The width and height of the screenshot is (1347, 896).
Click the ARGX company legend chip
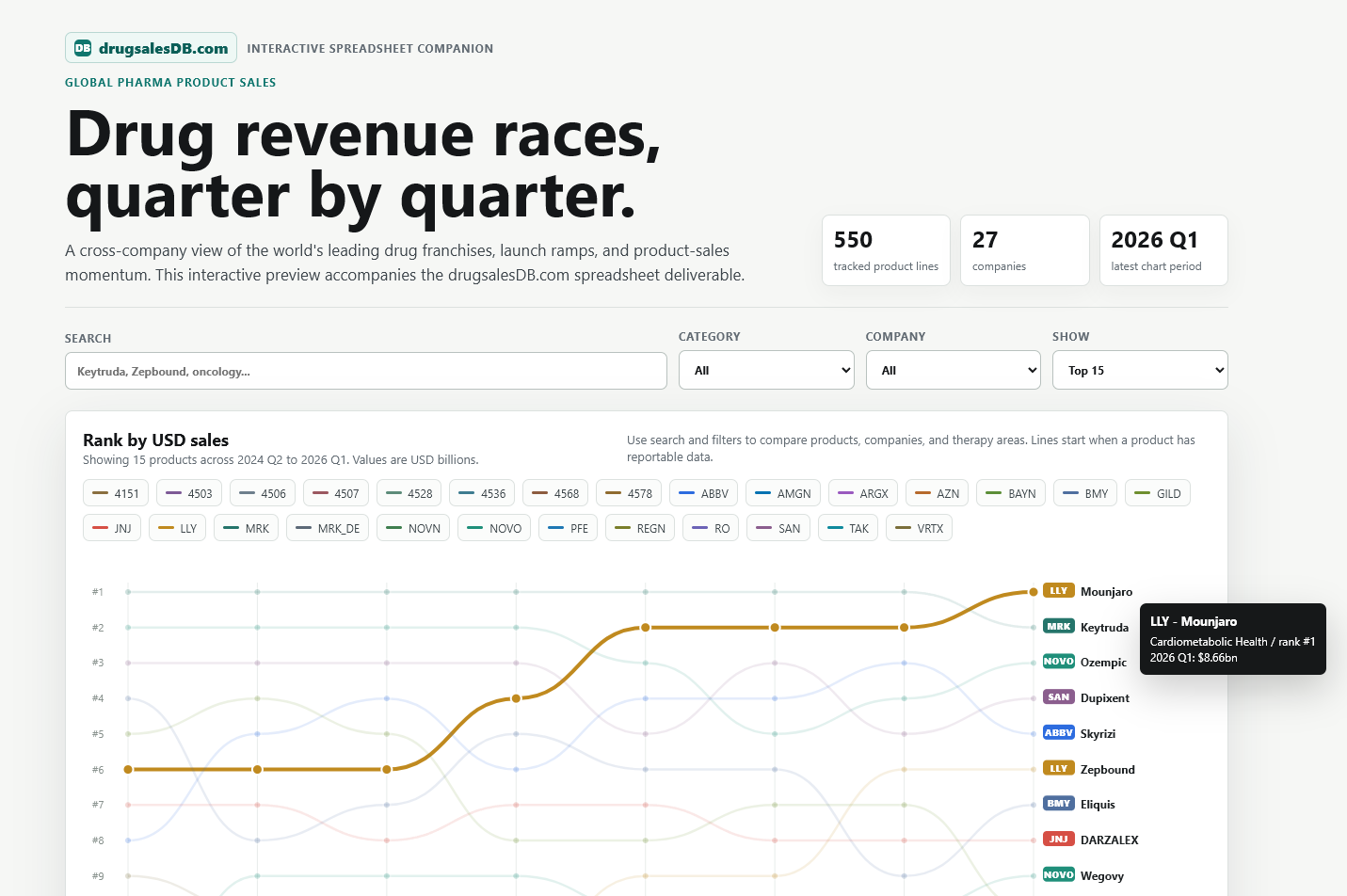[863, 493]
